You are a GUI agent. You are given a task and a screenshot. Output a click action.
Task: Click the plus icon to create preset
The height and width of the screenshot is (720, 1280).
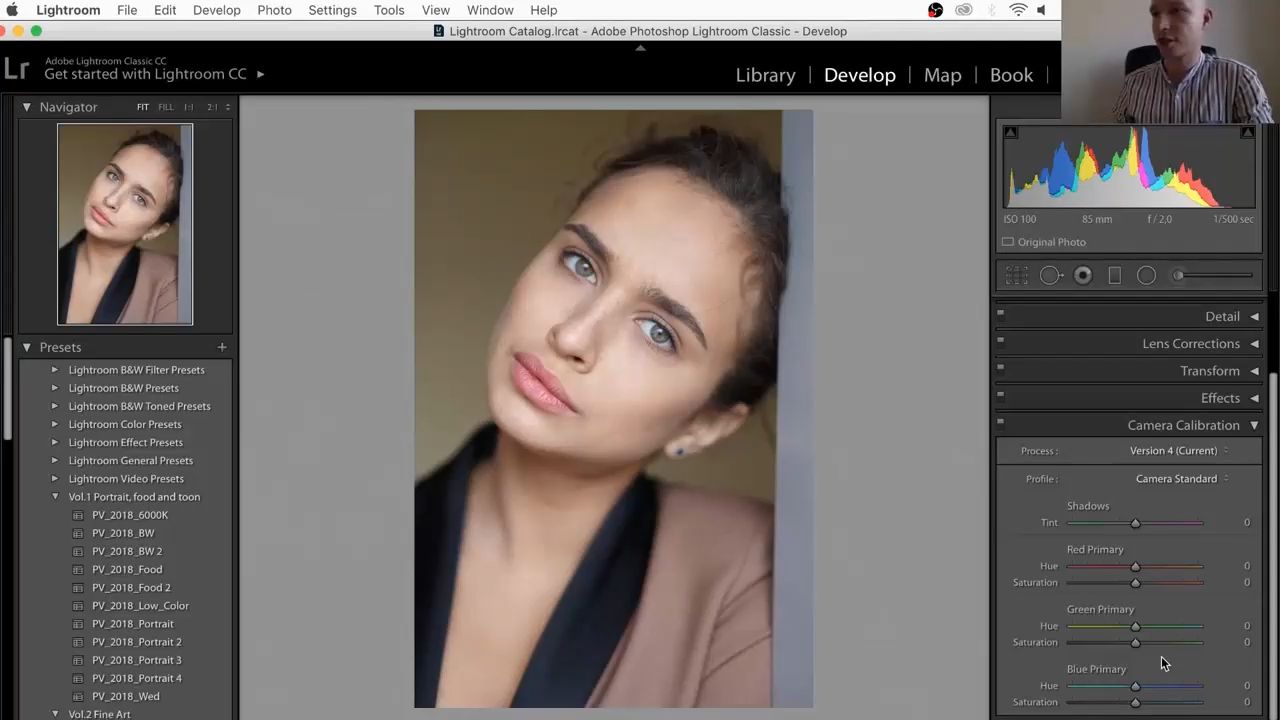tap(222, 347)
